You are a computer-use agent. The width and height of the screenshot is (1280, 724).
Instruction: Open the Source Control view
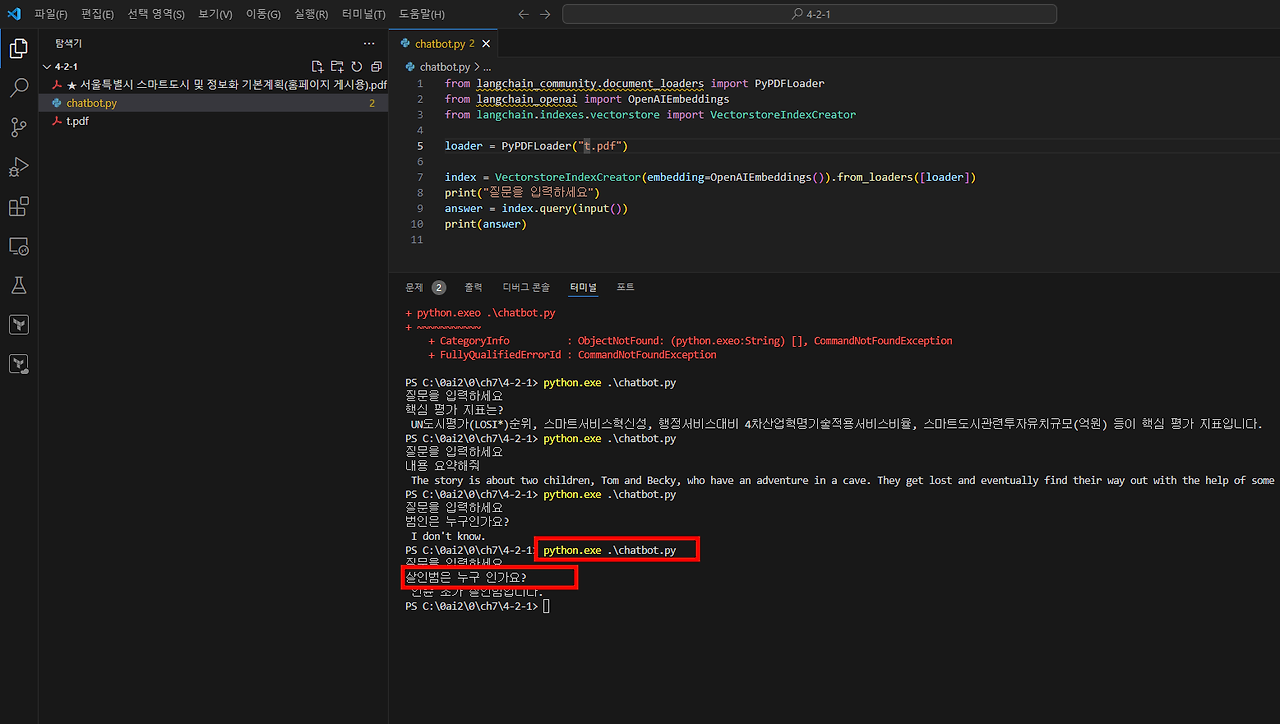18,126
